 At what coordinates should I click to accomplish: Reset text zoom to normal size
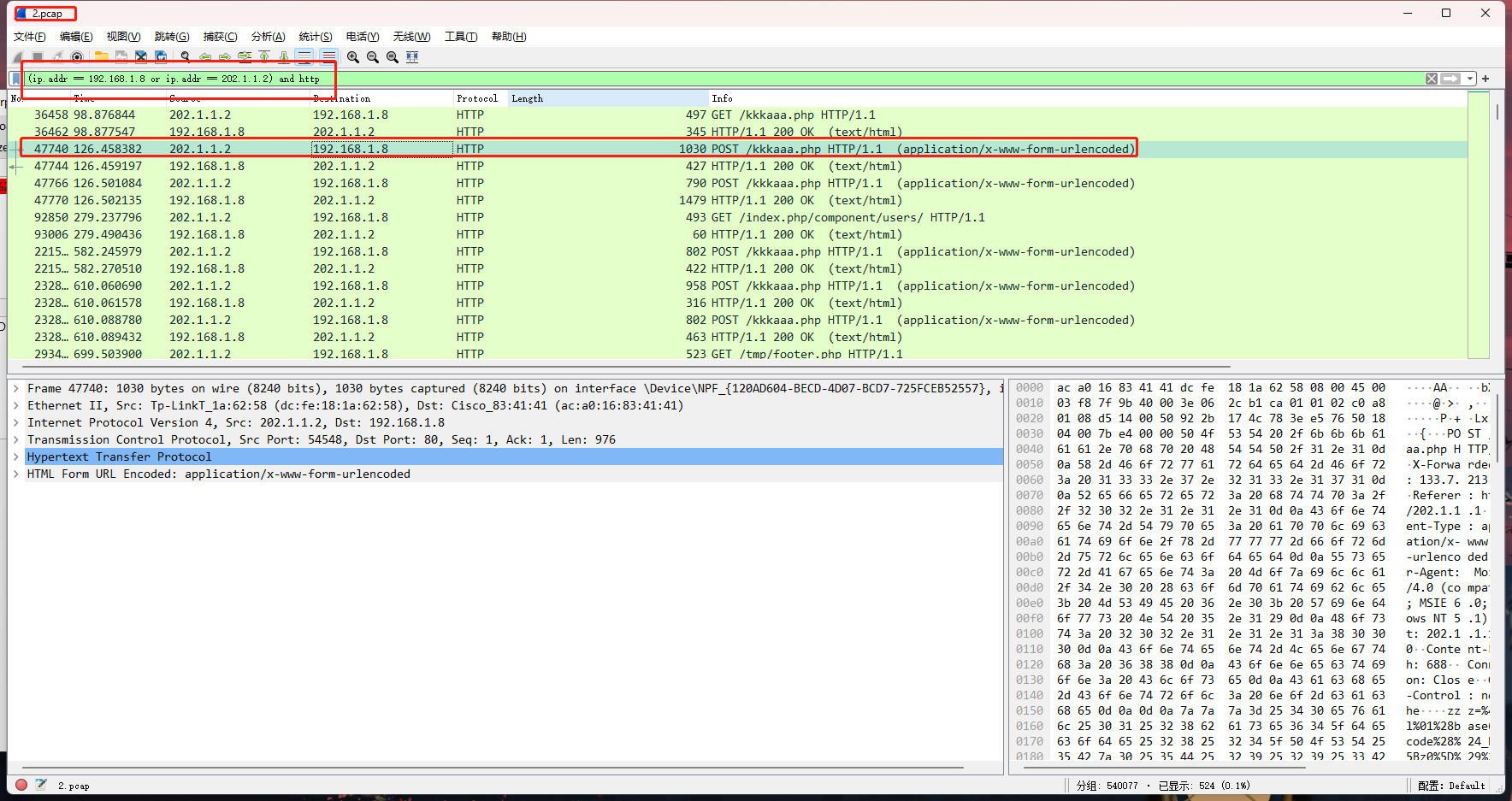(393, 57)
